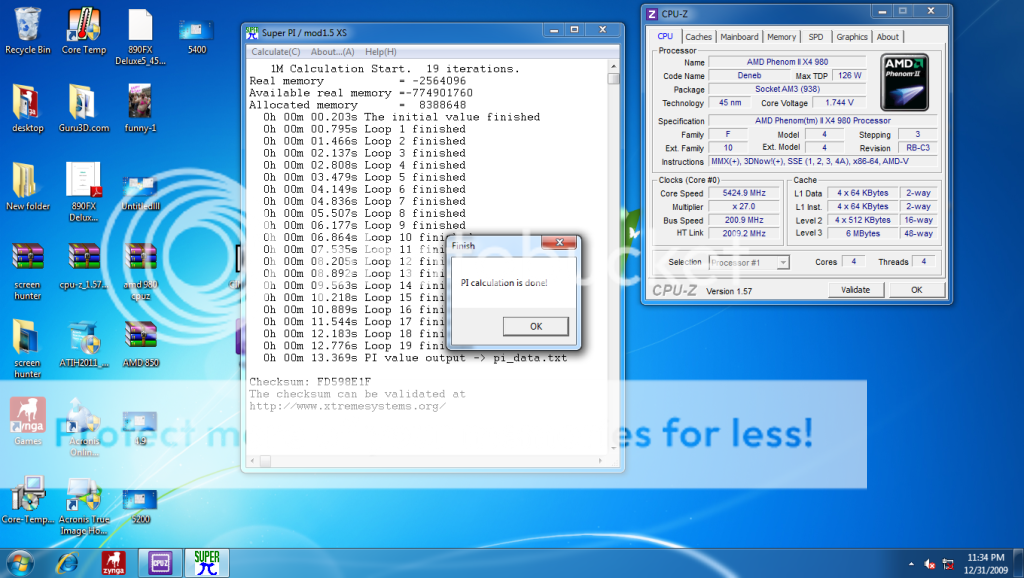The height and width of the screenshot is (578, 1024).
Task: Switch to CPU-Z via taskbar button
Action: [x=160, y=563]
